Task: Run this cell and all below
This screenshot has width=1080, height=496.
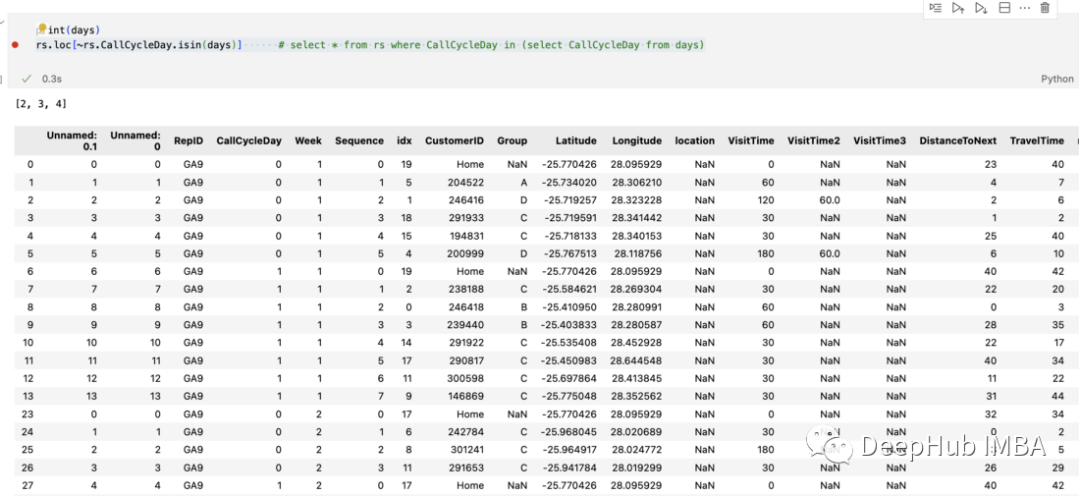Action: point(981,8)
